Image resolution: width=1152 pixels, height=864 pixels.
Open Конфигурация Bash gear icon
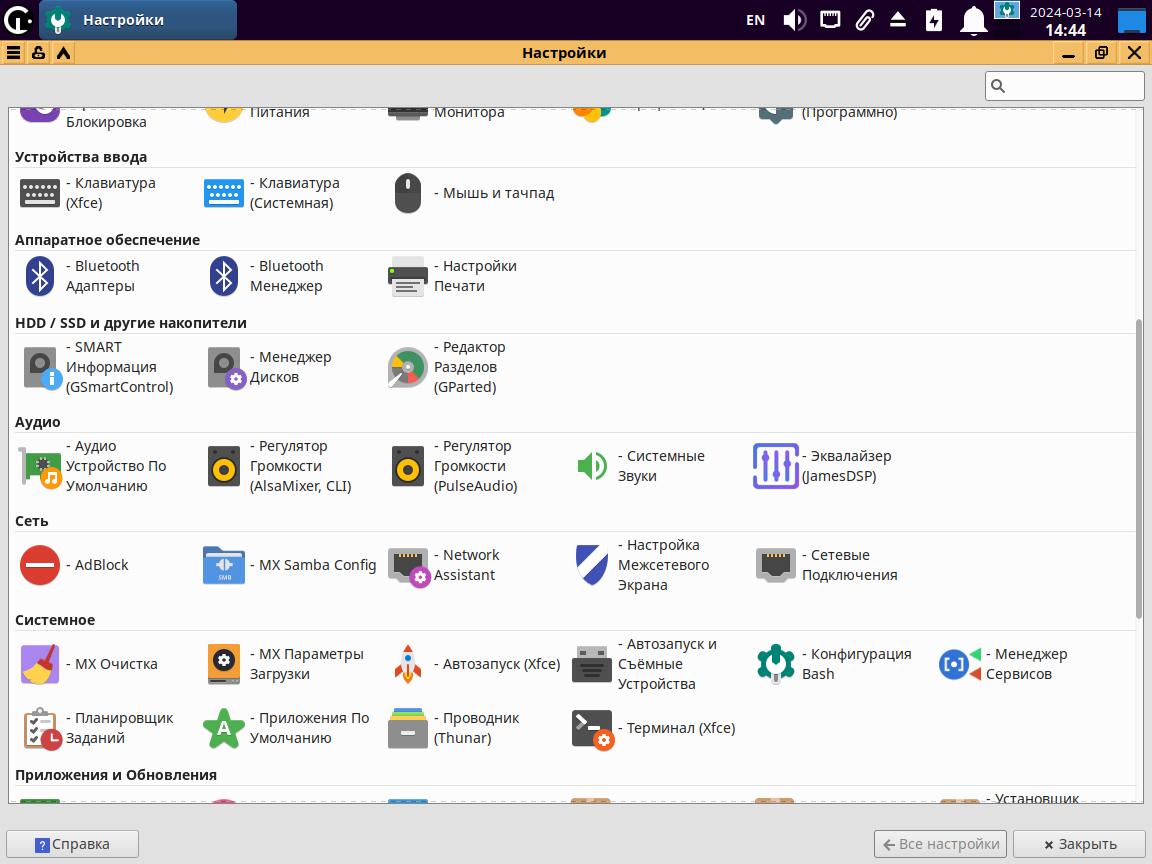click(x=775, y=664)
